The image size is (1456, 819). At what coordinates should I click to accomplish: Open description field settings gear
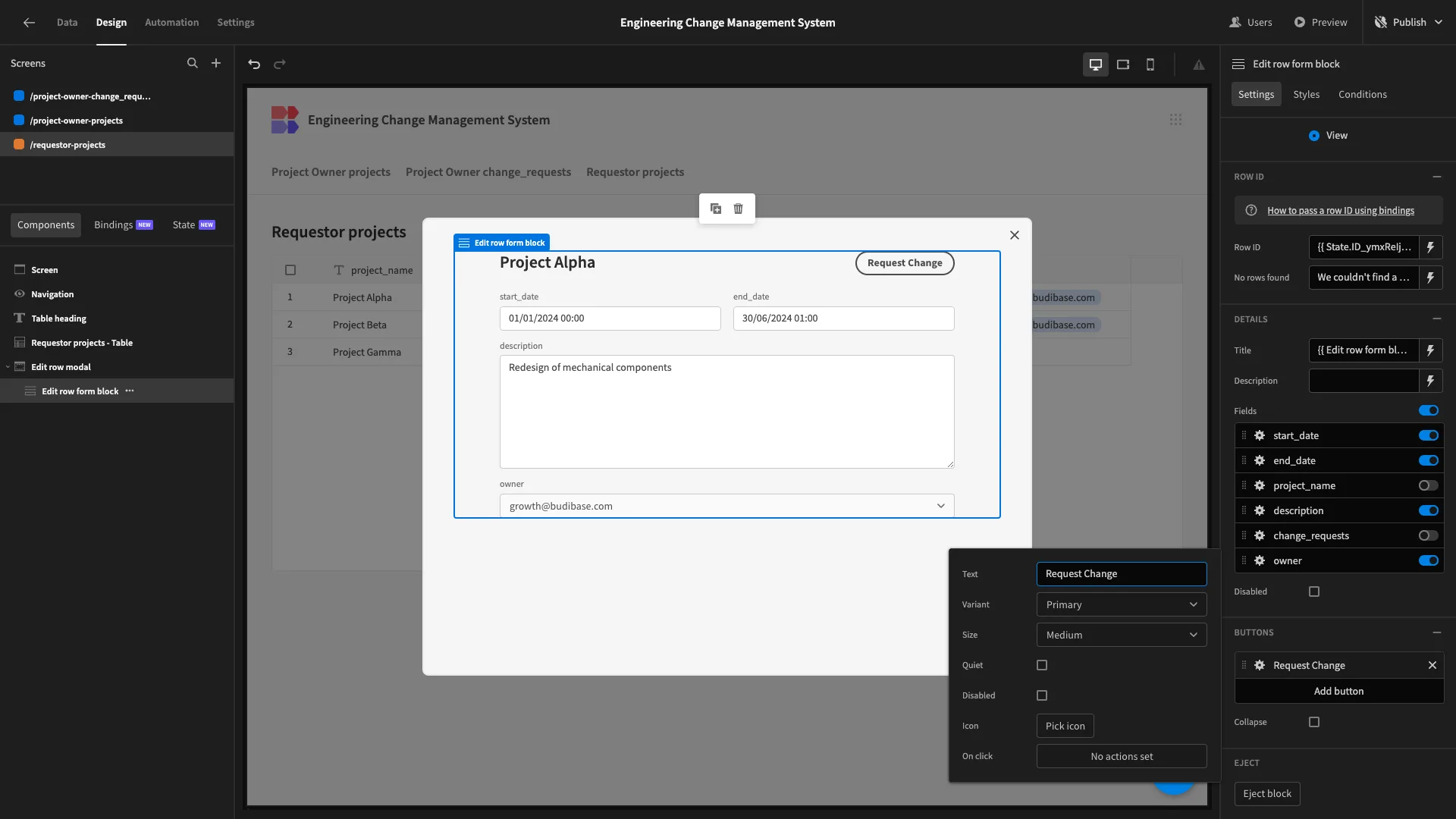pyautogui.click(x=1260, y=510)
